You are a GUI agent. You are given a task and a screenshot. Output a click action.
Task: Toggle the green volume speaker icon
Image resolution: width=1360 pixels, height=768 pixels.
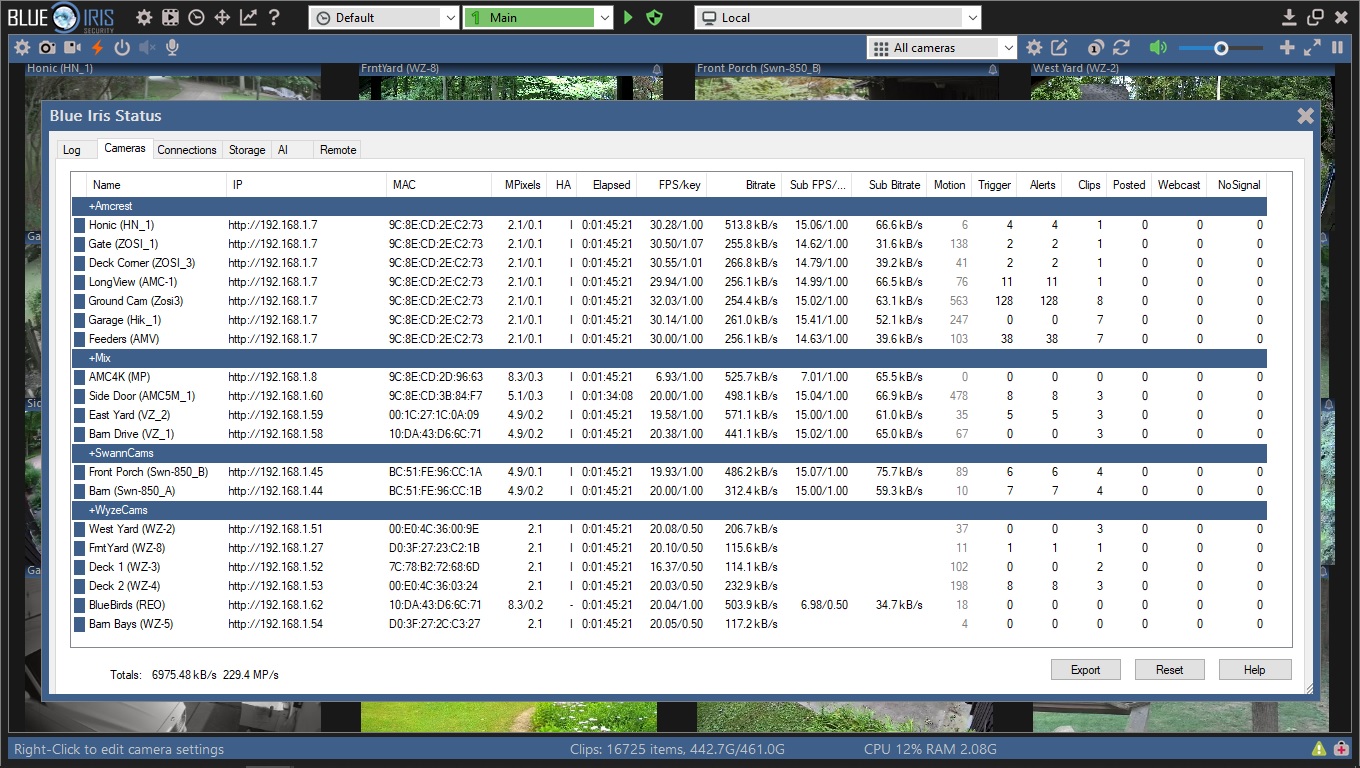[x=1158, y=47]
